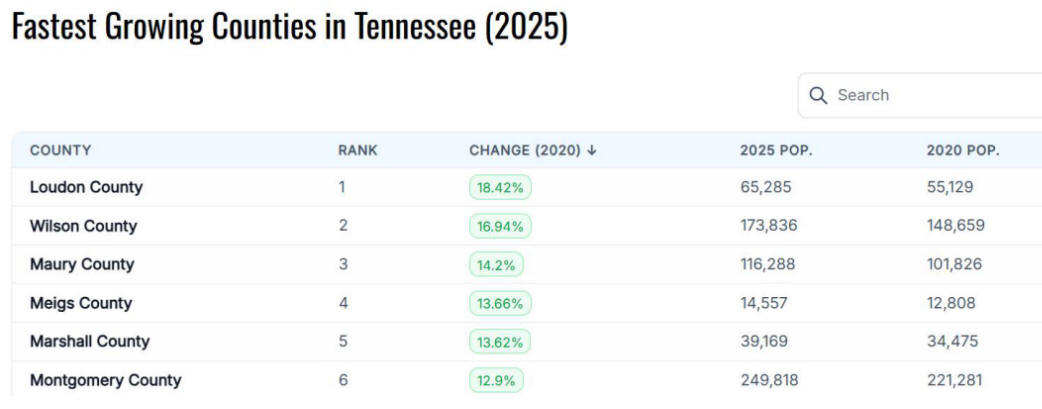Open the Meigs County link
1042x409 pixels.
(x=81, y=303)
